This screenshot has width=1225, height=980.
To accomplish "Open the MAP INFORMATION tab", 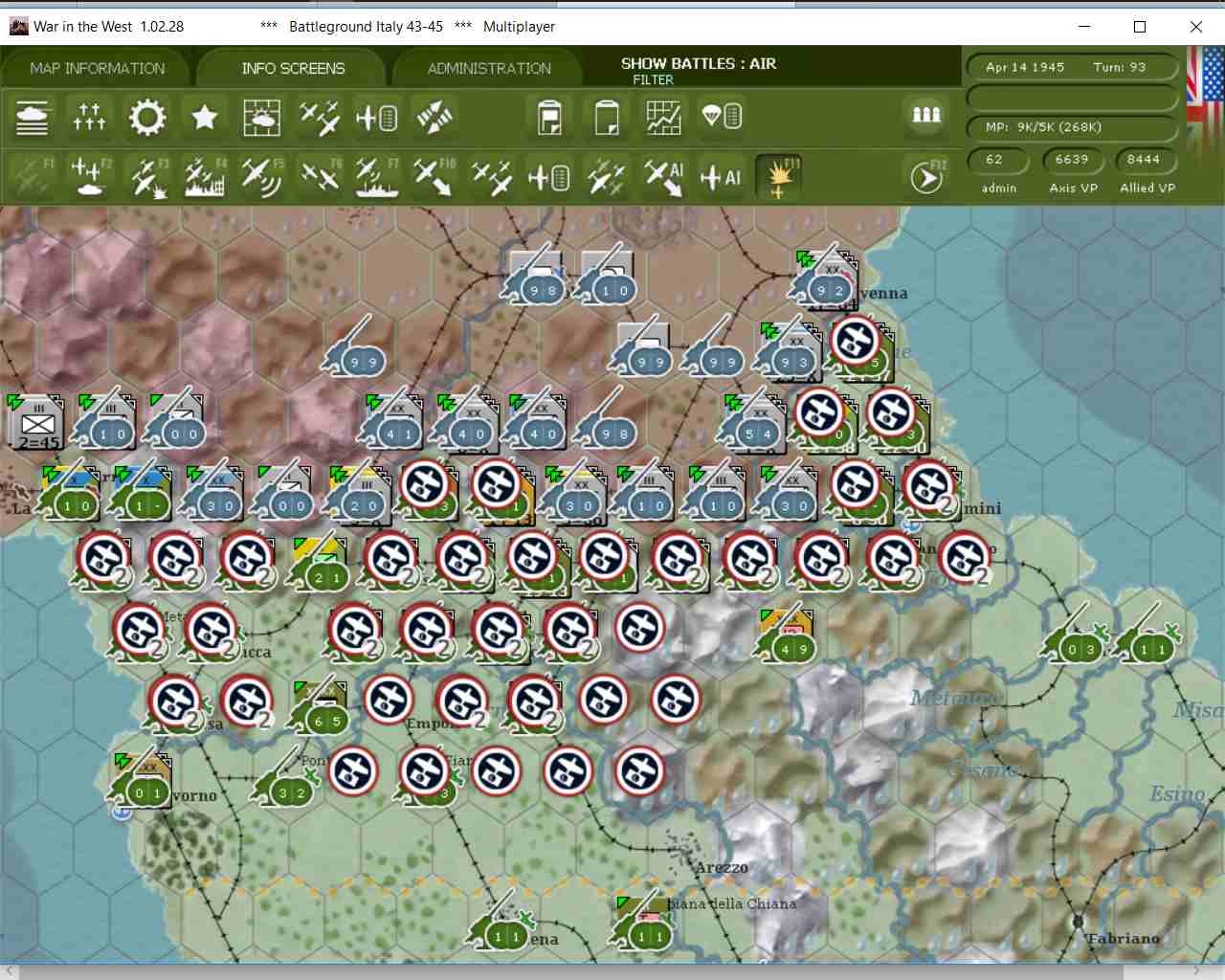I will (x=97, y=68).
